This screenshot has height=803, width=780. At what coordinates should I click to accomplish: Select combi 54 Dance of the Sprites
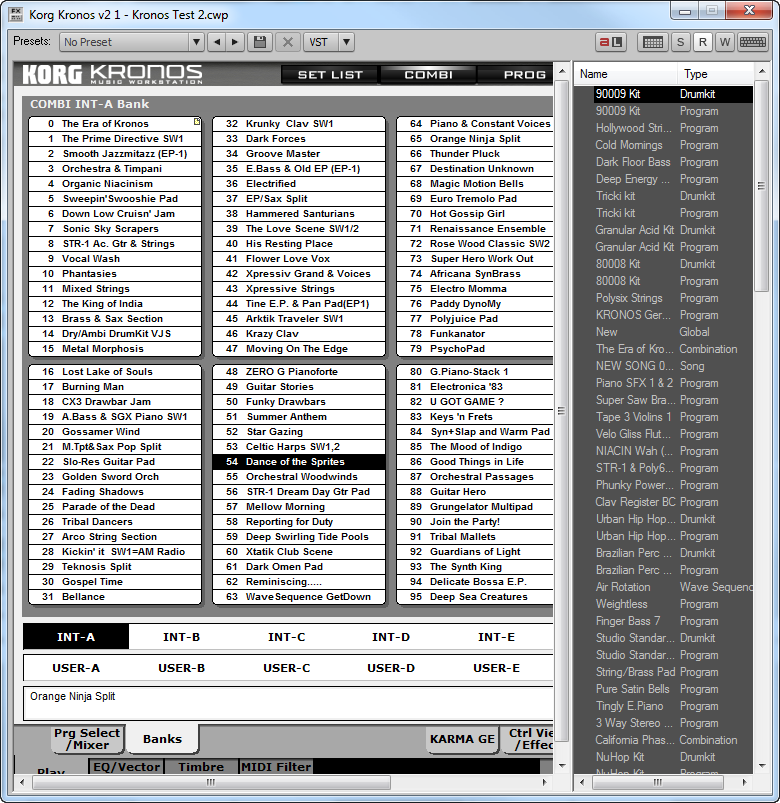click(x=299, y=461)
